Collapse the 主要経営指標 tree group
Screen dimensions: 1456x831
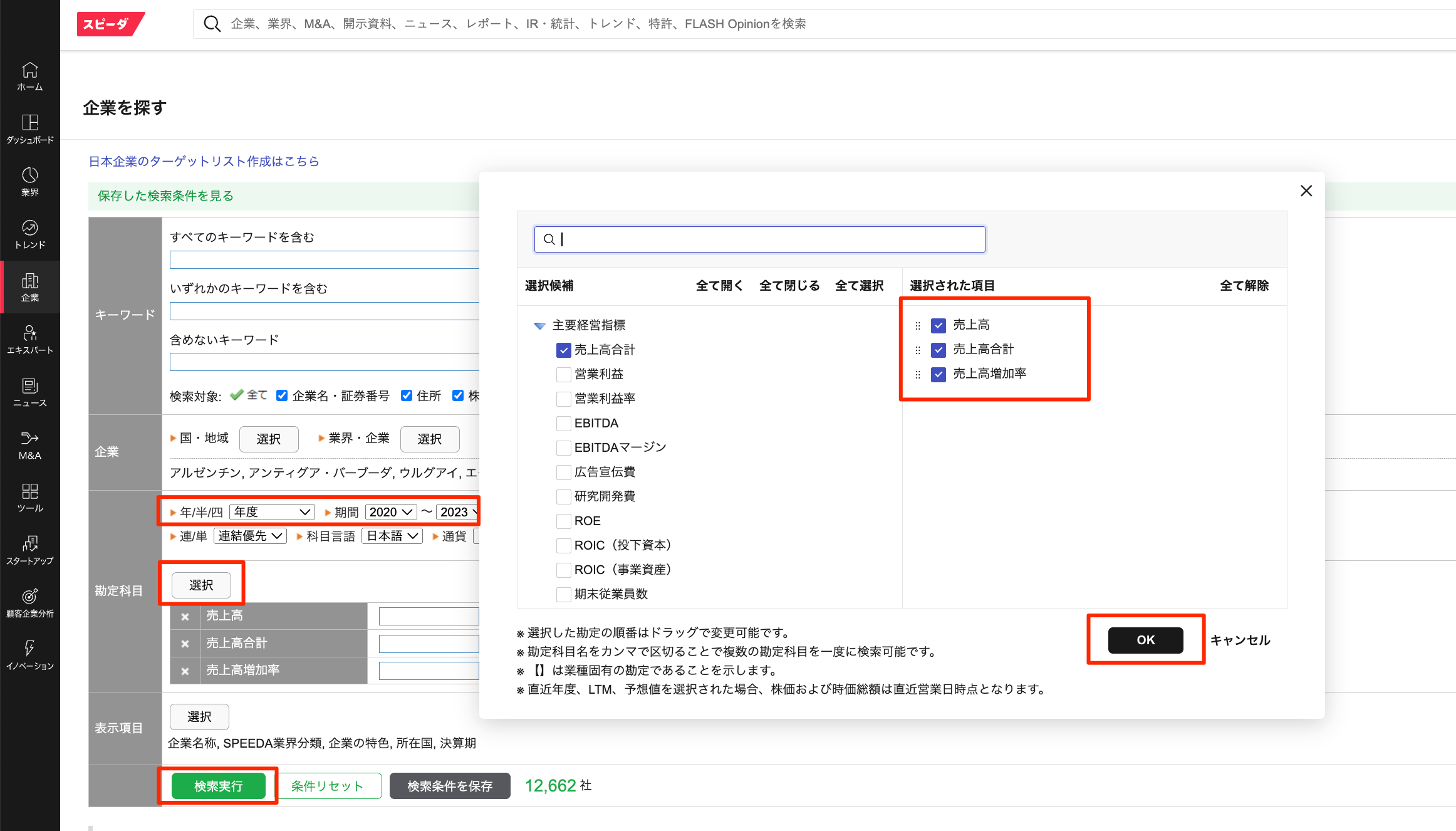(539, 325)
